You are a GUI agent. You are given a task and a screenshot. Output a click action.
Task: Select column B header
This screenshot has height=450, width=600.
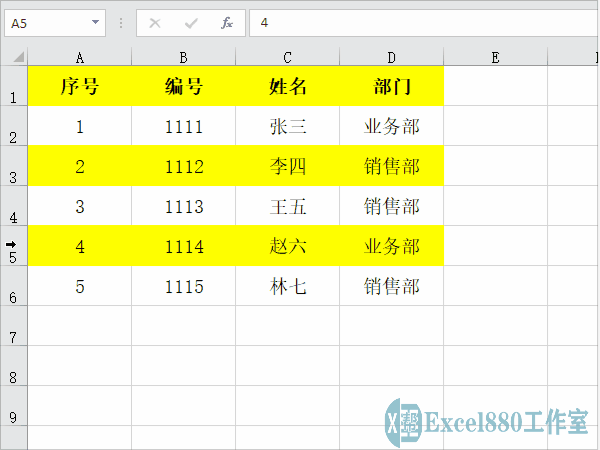184,57
